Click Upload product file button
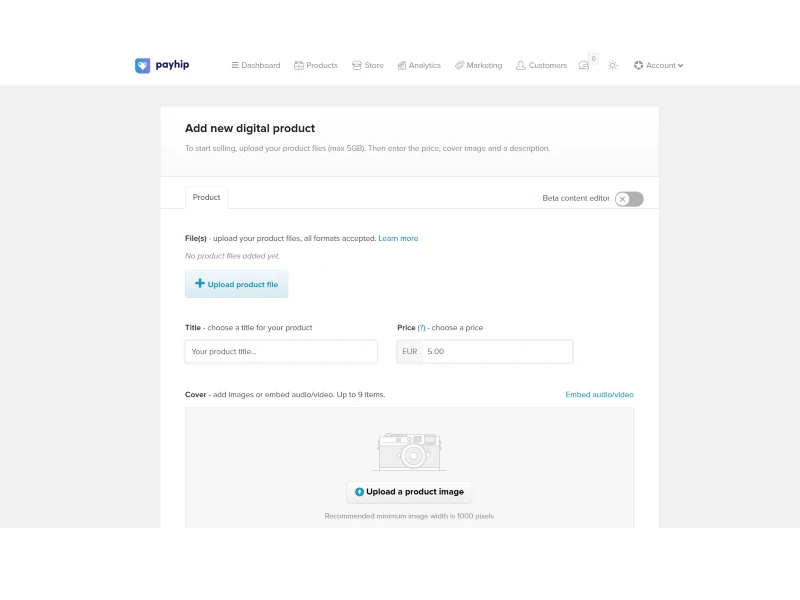Viewport: 800px width, 600px height. (237, 284)
